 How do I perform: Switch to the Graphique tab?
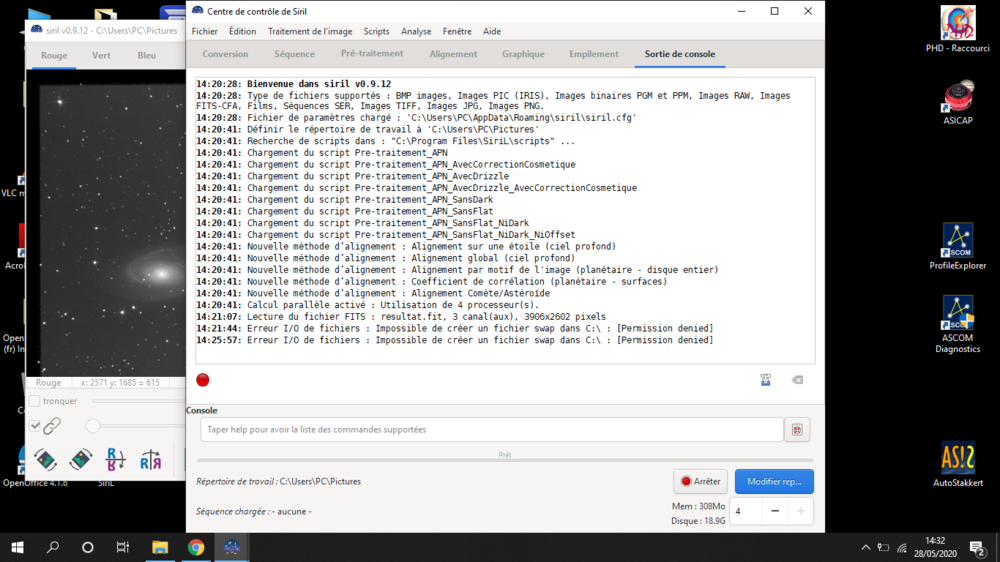tap(523, 54)
